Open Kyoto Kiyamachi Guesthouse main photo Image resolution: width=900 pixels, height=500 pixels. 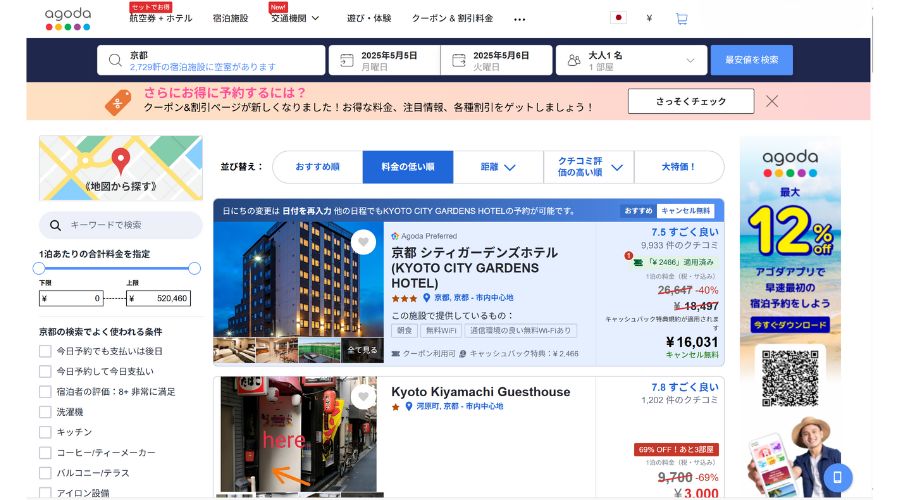pos(298,434)
